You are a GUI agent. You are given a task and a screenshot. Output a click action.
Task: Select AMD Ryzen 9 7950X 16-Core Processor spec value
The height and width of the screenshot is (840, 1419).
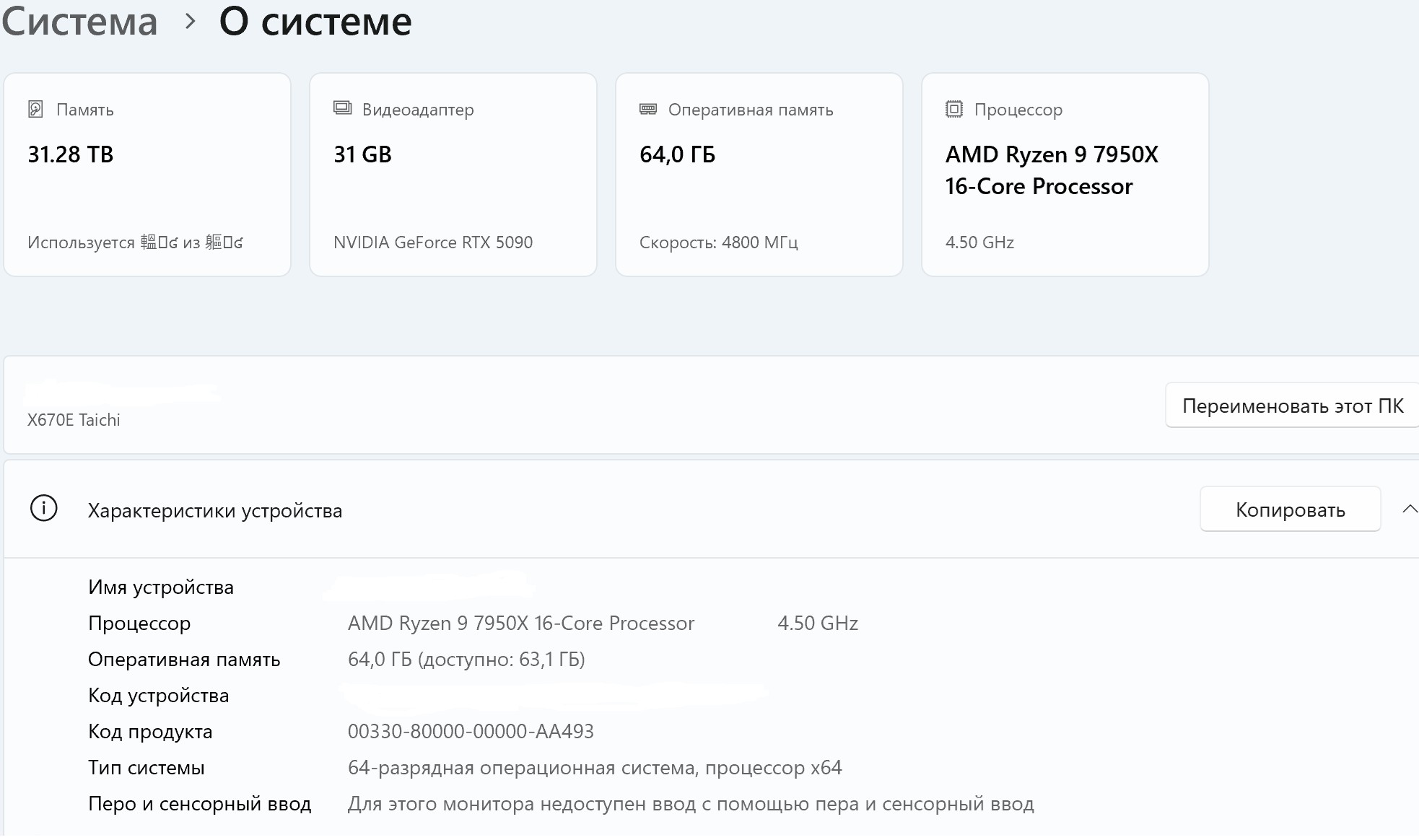click(521, 623)
